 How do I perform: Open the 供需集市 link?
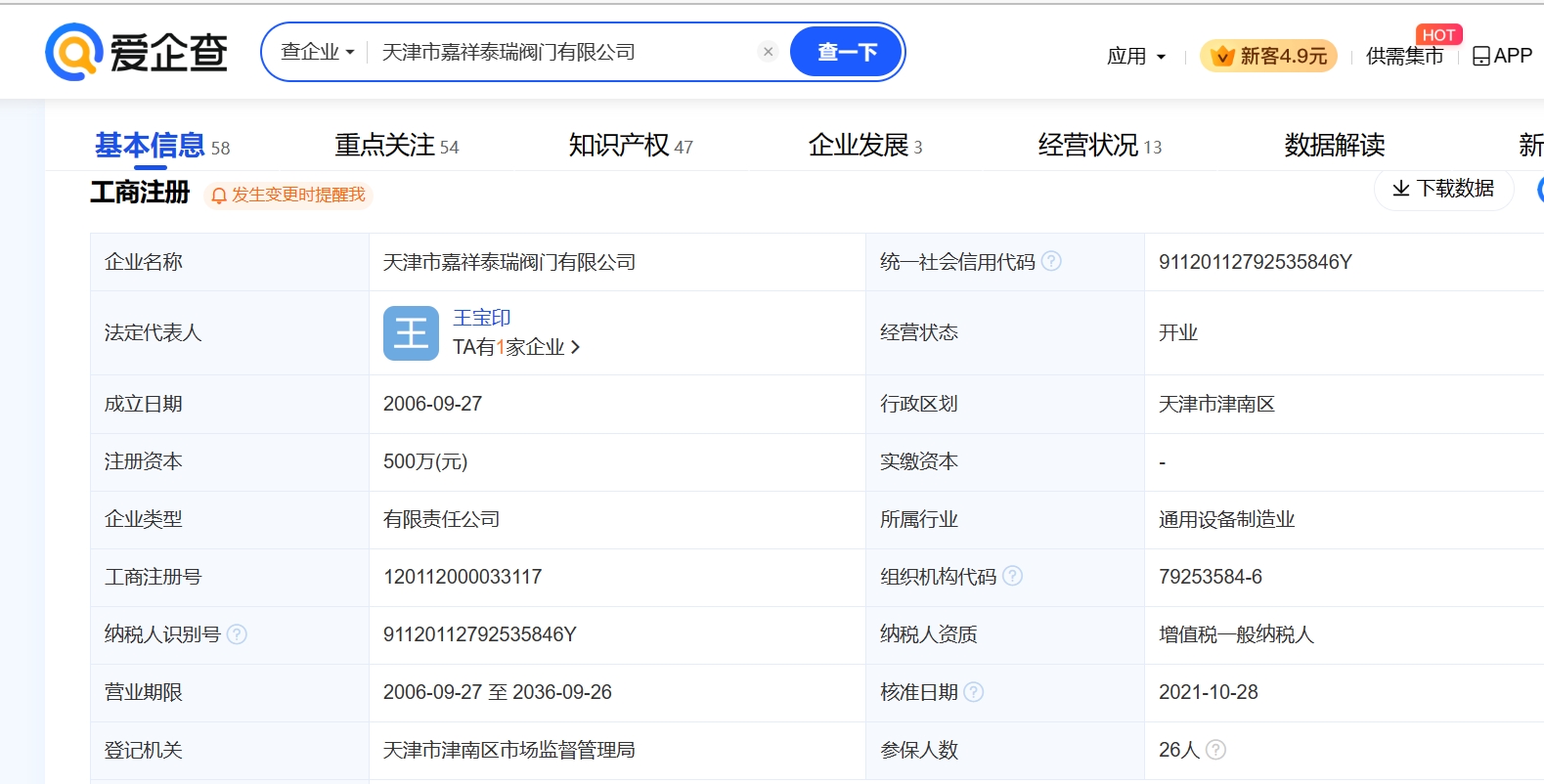click(x=1404, y=57)
